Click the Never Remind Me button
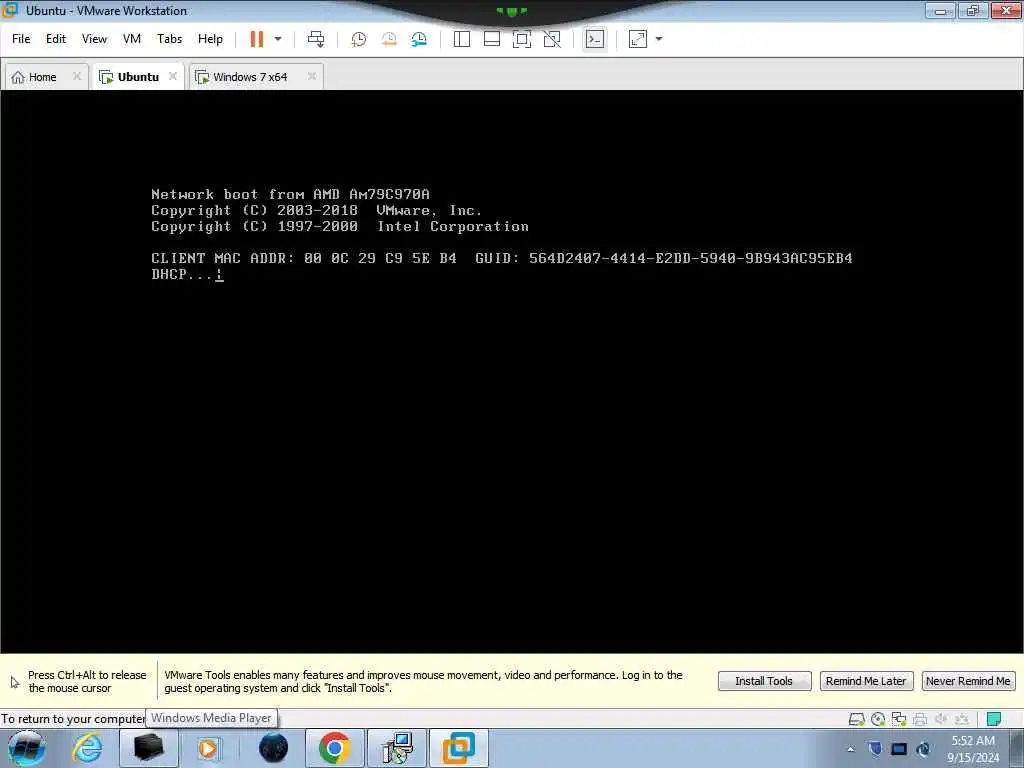Viewport: 1024px width, 768px height. 968,681
